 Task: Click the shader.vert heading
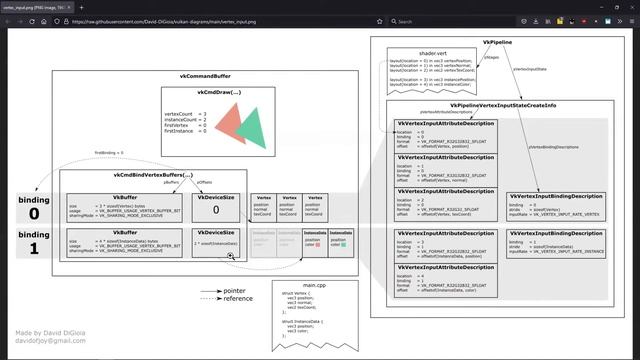[x=433, y=53]
